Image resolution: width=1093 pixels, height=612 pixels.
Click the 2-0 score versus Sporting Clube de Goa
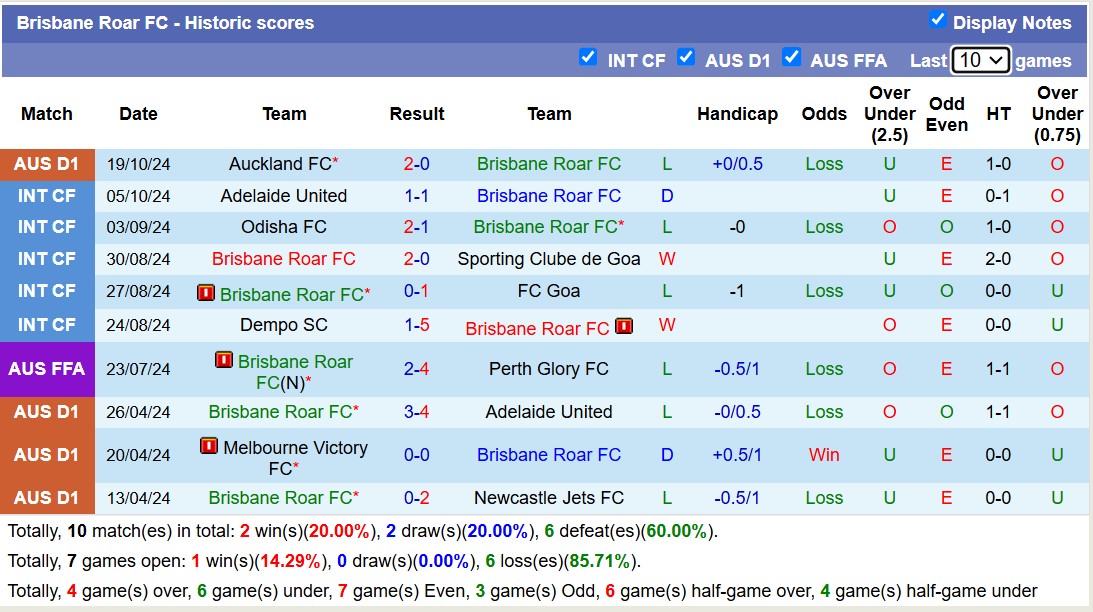point(417,260)
